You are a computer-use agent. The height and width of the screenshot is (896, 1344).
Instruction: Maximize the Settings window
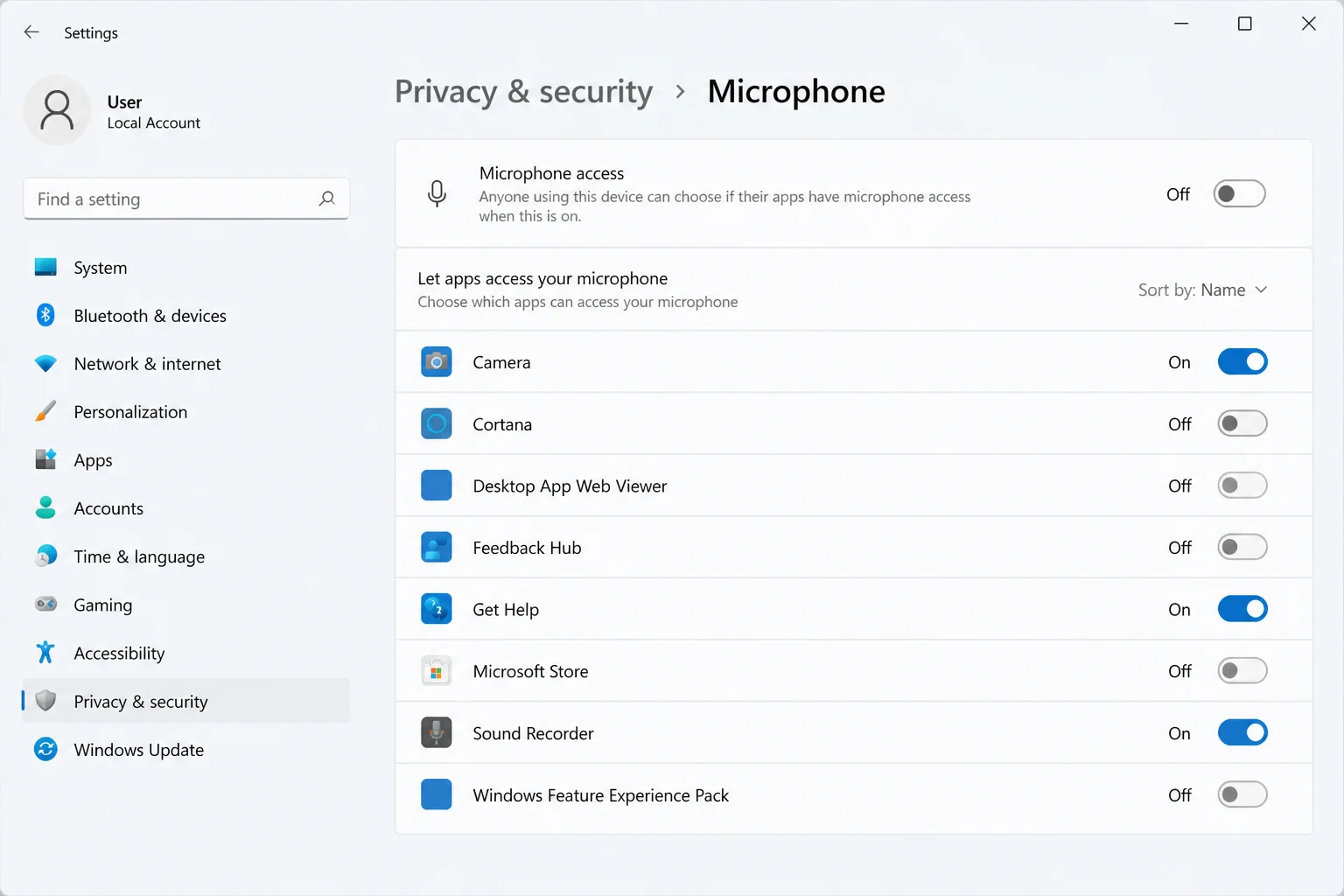click(x=1244, y=24)
